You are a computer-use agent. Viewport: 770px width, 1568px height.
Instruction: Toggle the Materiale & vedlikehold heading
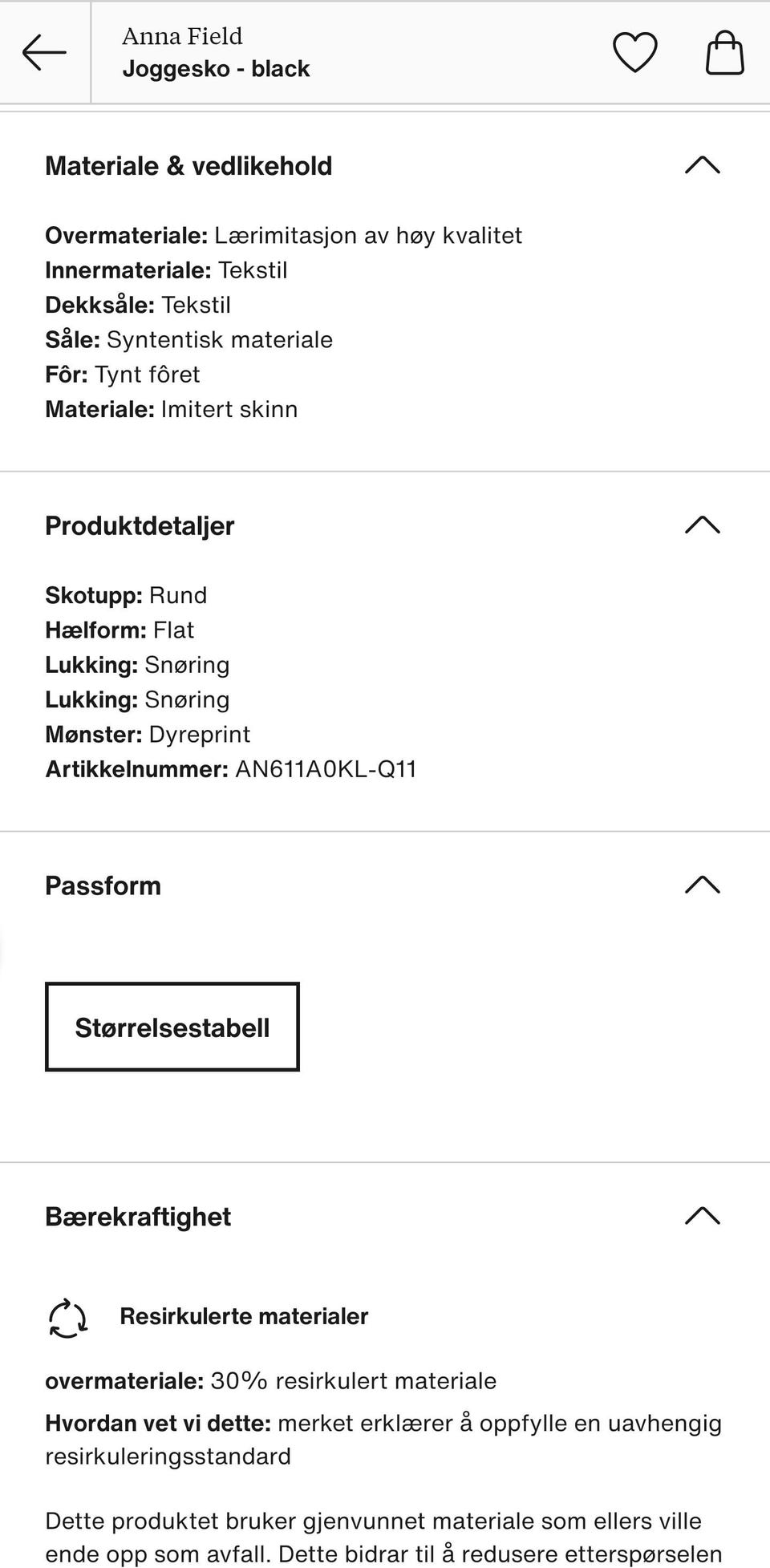point(188,166)
